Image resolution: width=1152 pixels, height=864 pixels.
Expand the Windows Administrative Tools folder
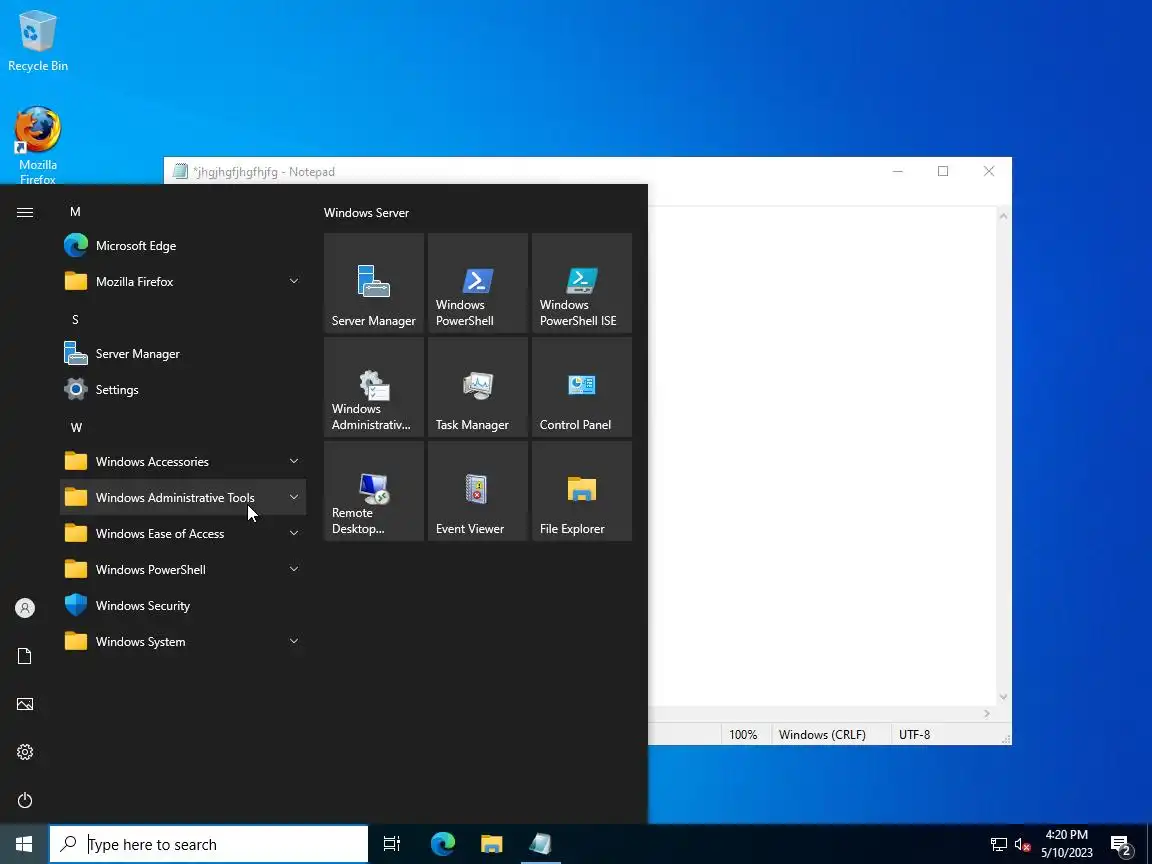pyautogui.click(x=183, y=497)
